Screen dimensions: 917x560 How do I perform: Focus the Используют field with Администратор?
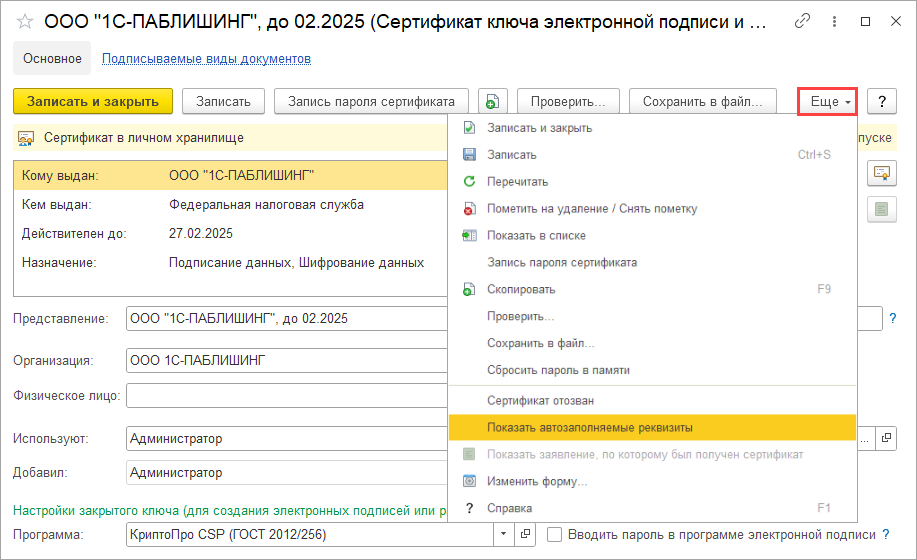(x=287, y=438)
